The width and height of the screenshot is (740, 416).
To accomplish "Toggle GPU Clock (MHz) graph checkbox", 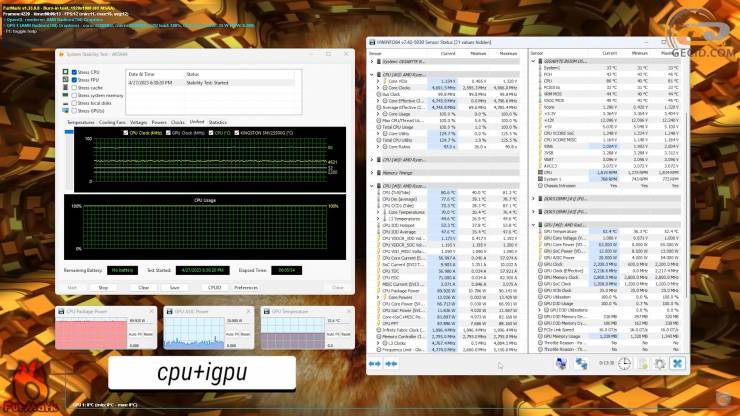I will tap(168, 133).
